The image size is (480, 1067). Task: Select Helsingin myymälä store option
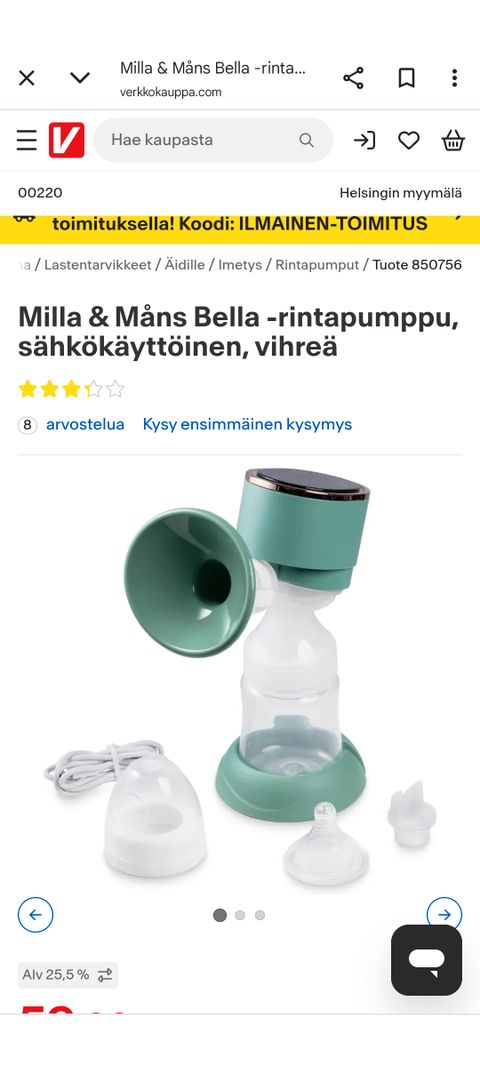tap(401, 193)
